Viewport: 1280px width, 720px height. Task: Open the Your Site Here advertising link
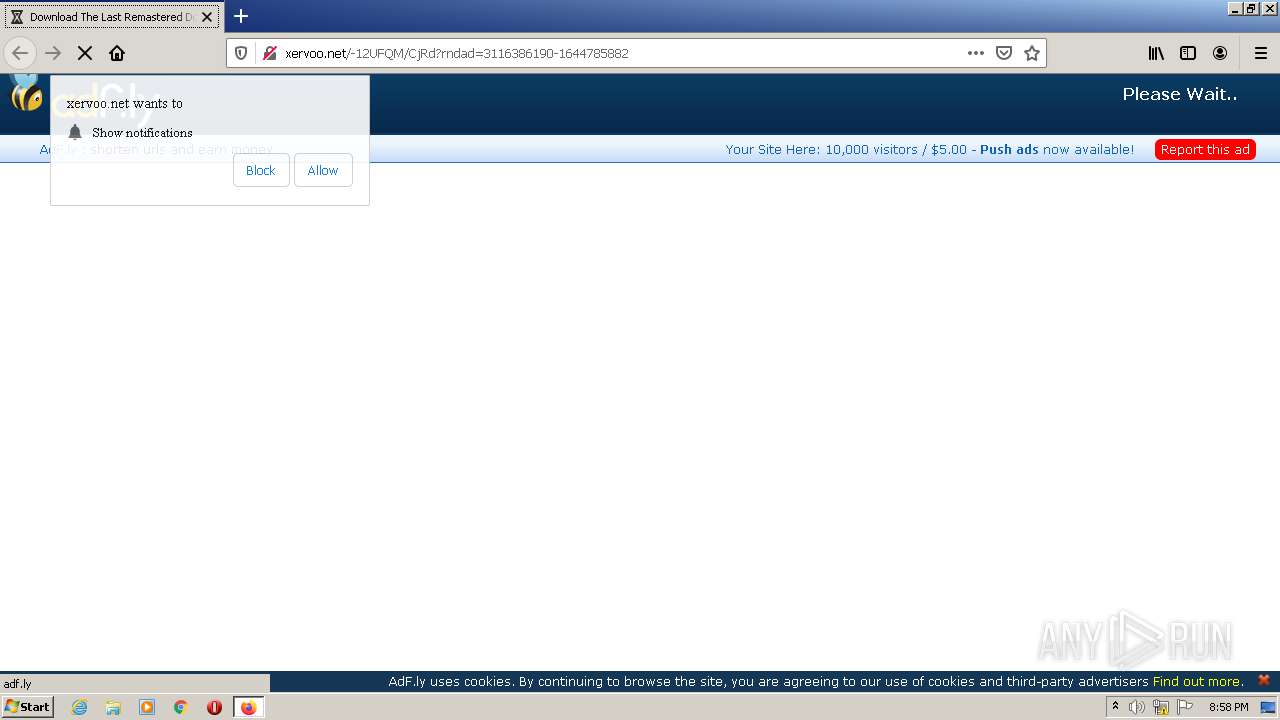tap(929, 149)
